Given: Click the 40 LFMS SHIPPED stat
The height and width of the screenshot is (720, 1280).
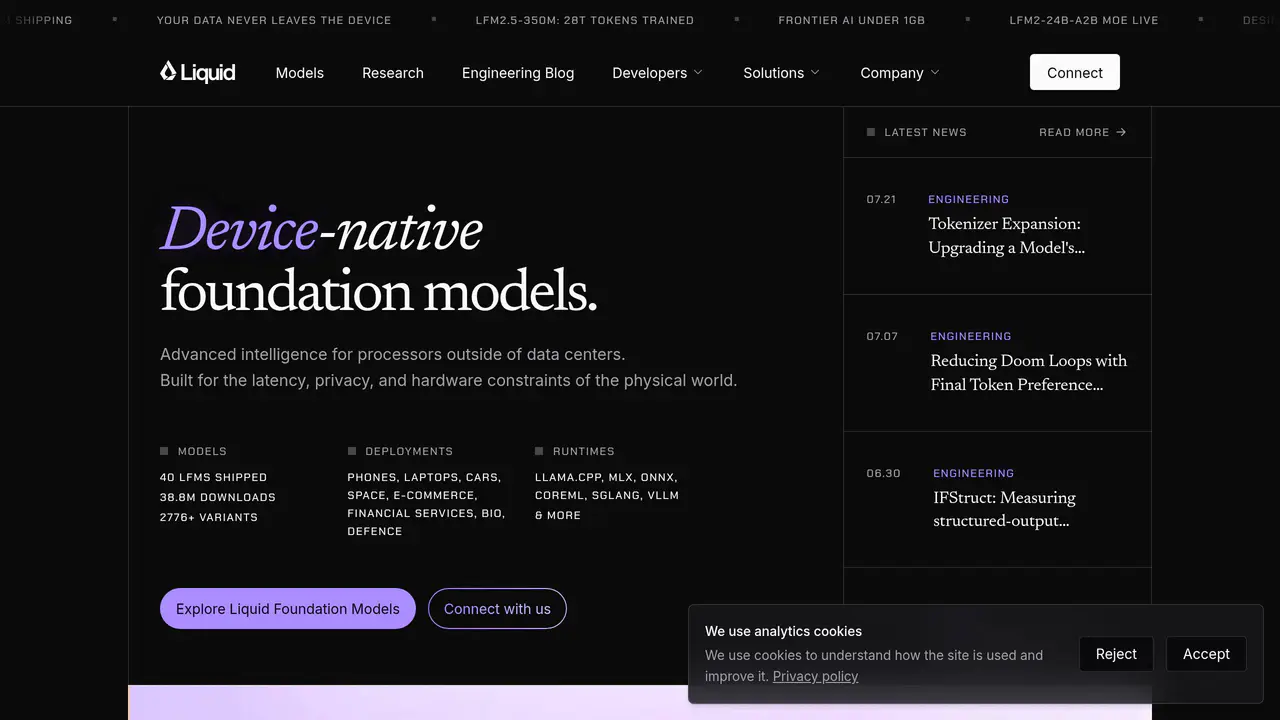Looking at the screenshot, I should (x=213, y=477).
